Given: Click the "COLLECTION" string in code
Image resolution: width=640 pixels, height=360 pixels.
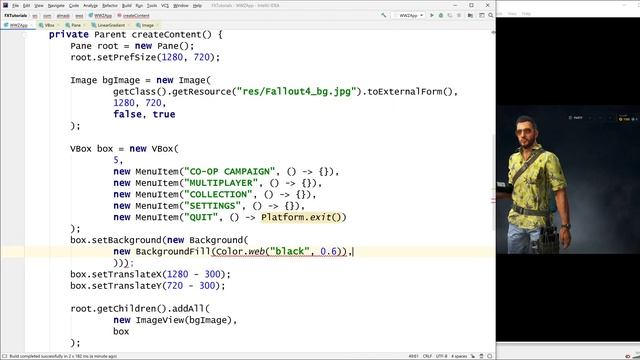Looking at the screenshot, I should point(218,194).
